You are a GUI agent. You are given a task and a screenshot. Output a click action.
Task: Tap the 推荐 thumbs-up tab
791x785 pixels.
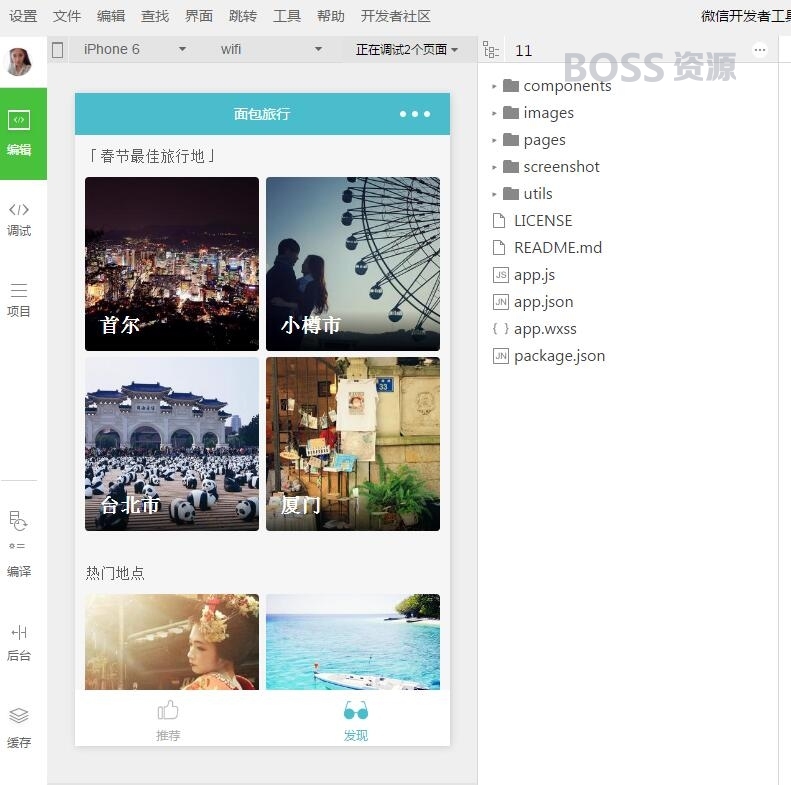pos(168,721)
